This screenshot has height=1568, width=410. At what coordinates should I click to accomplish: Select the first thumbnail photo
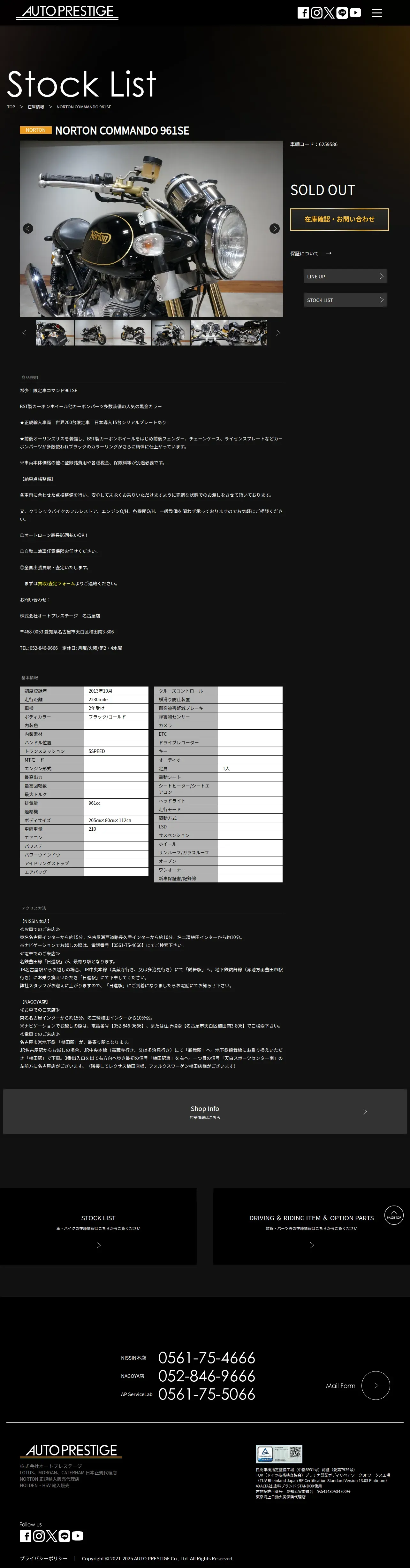pos(55,333)
